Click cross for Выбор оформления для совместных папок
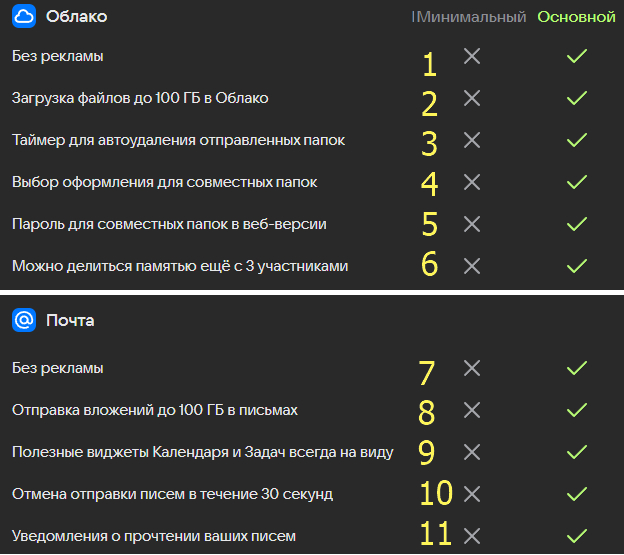Image resolution: width=624 pixels, height=555 pixels. (x=473, y=182)
